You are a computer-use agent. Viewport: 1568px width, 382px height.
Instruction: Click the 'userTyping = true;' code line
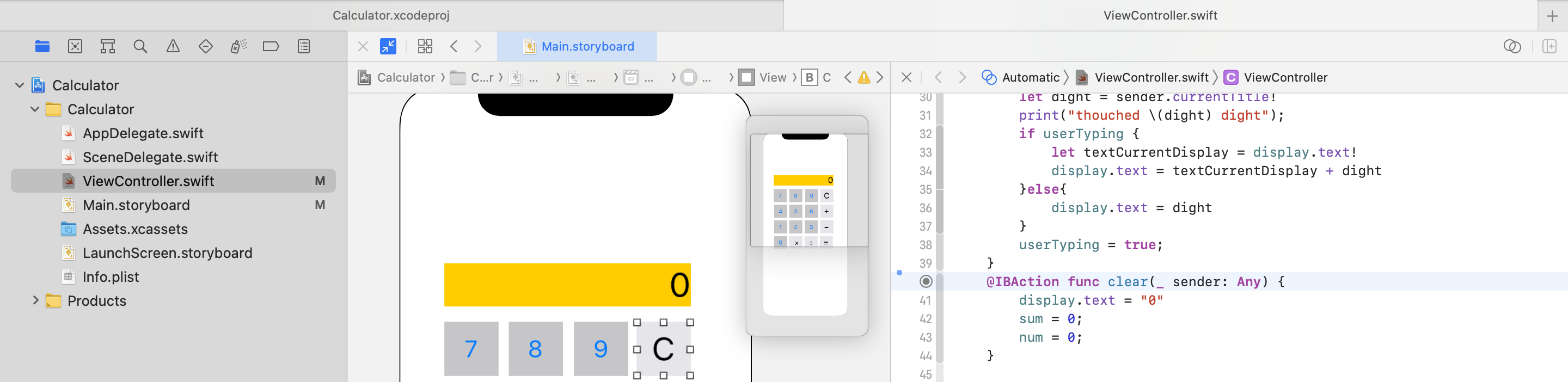click(1091, 244)
